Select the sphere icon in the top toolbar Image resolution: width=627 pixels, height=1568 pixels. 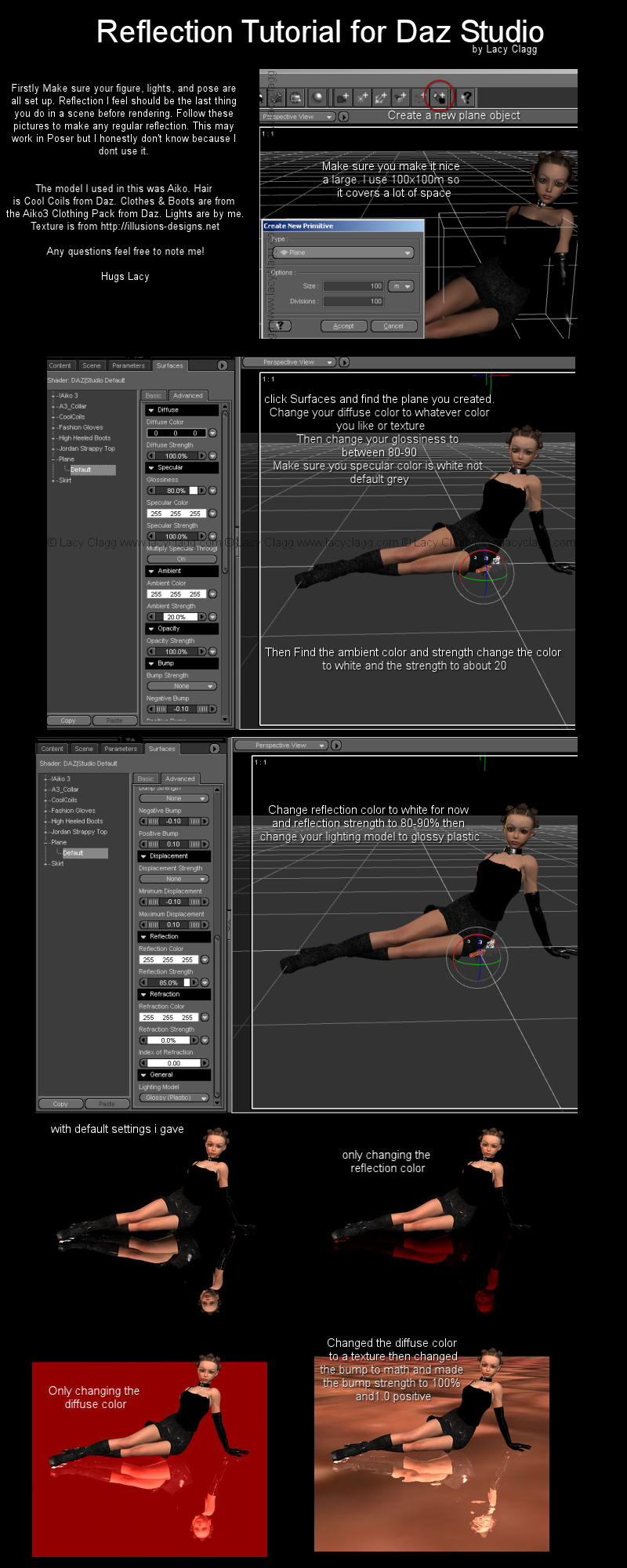point(317,97)
